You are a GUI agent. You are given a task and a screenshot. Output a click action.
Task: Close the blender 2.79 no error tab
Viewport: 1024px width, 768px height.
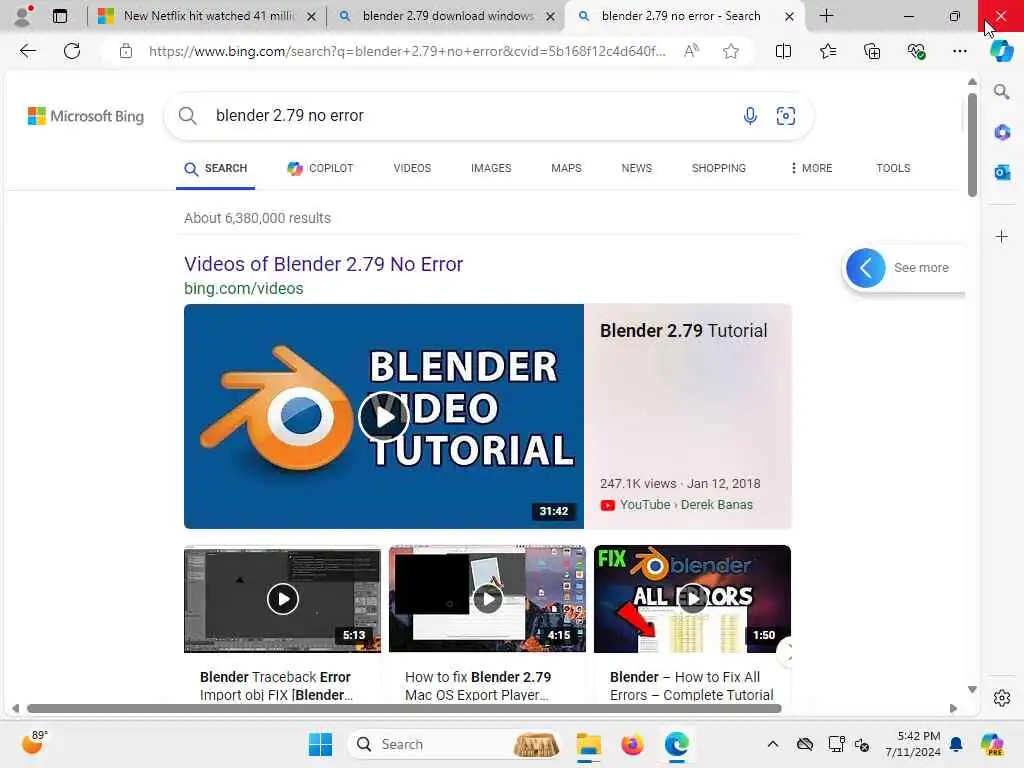(x=790, y=16)
